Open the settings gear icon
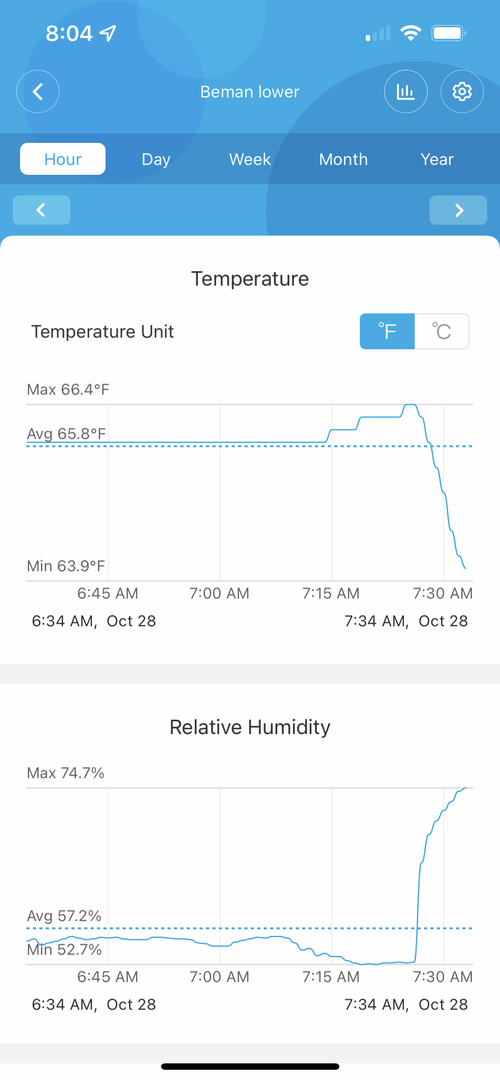Image resolution: width=500 pixels, height=1080 pixels. [462, 92]
